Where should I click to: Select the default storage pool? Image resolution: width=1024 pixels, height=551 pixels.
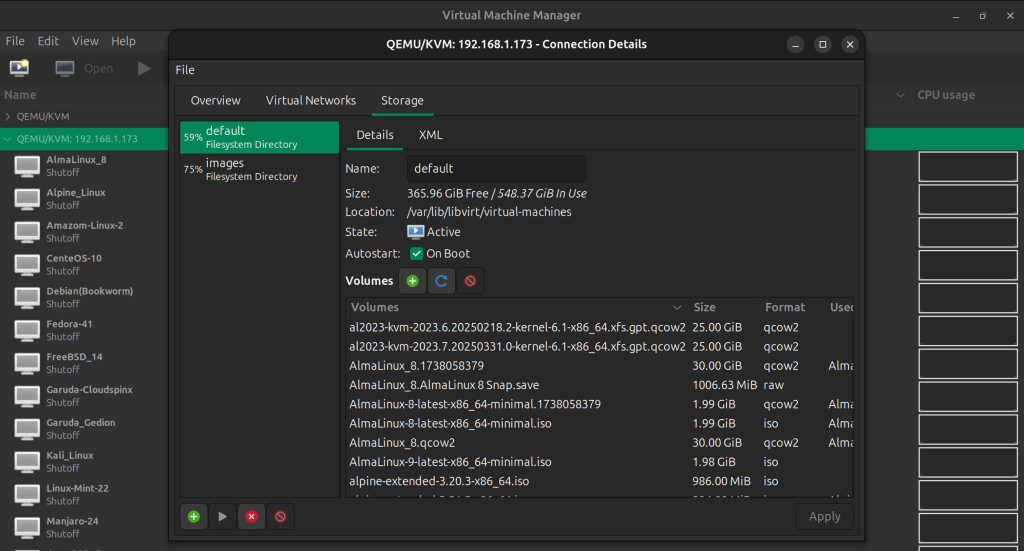[259, 137]
